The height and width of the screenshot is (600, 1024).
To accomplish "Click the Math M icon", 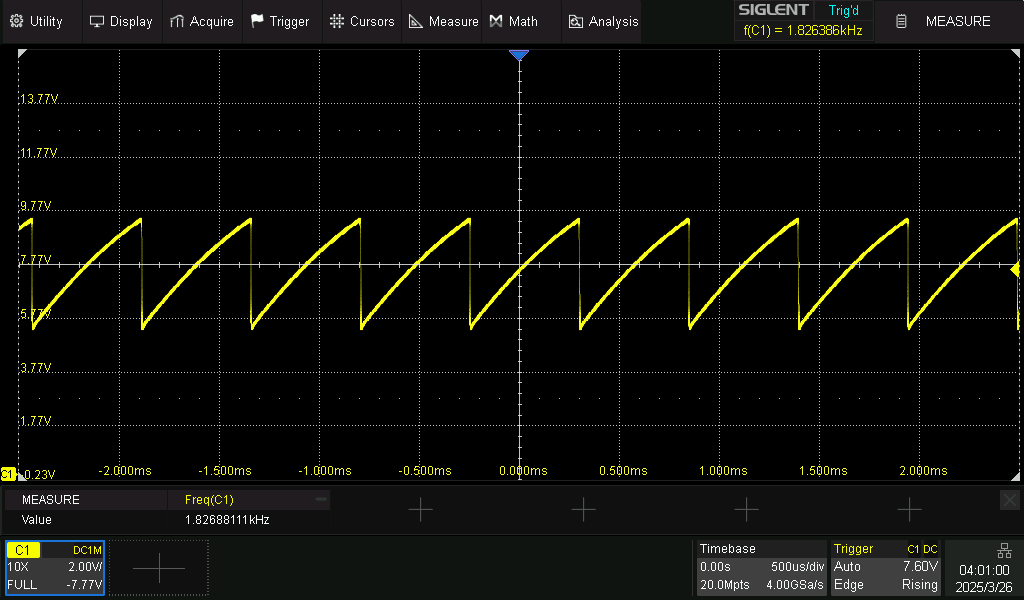I will [496, 22].
